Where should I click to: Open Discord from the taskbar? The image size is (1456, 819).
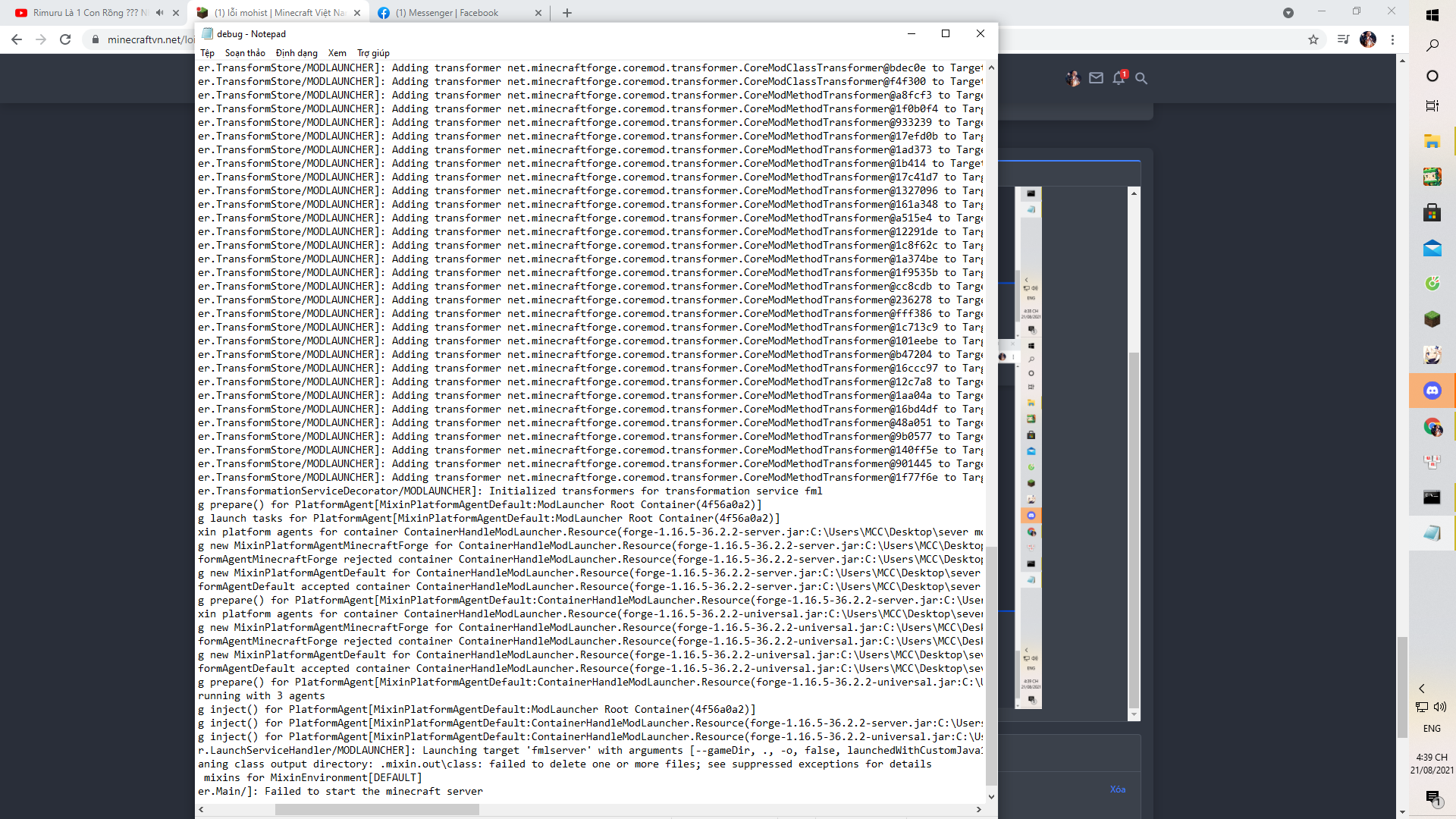(1432, 391)
